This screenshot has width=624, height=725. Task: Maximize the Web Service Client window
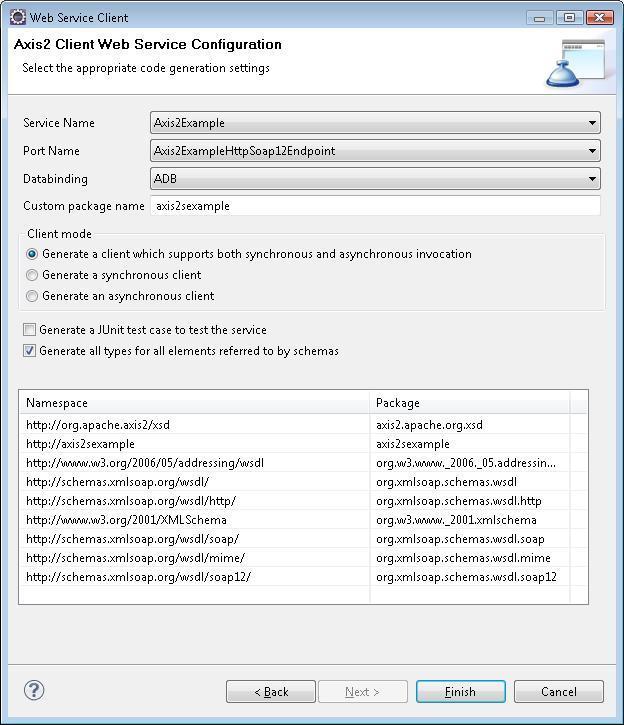569,18
